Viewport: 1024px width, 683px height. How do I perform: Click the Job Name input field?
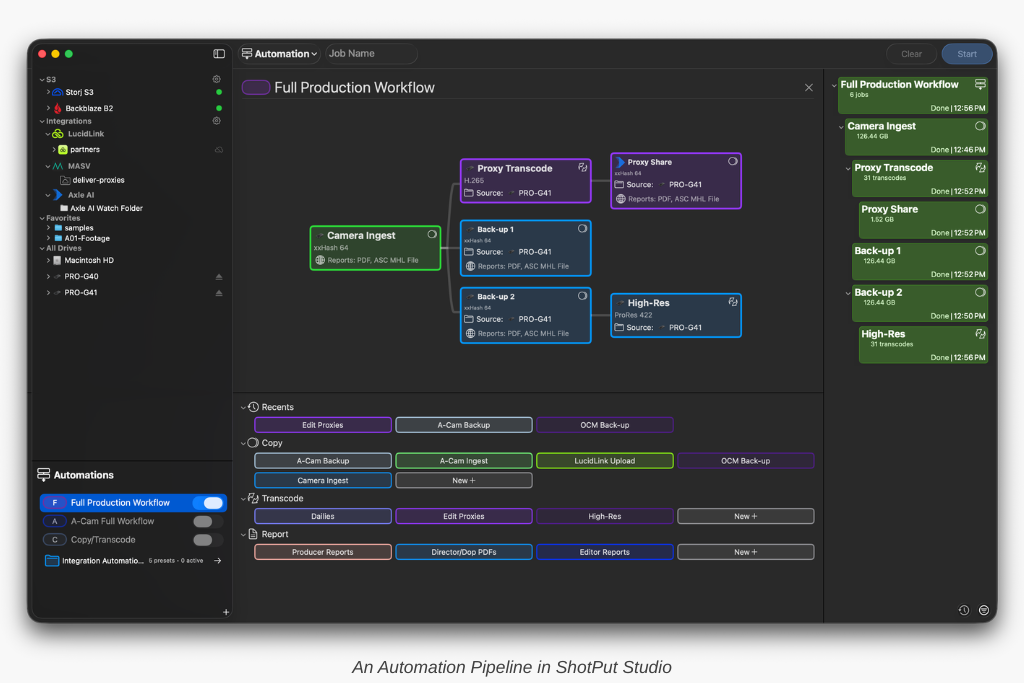(x=370, y=54)
